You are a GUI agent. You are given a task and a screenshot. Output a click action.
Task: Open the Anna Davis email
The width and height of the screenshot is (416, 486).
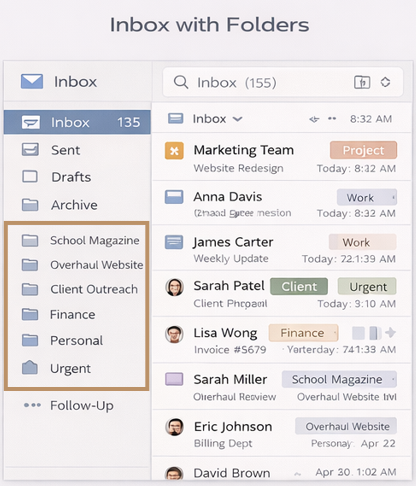pos(282,203)
